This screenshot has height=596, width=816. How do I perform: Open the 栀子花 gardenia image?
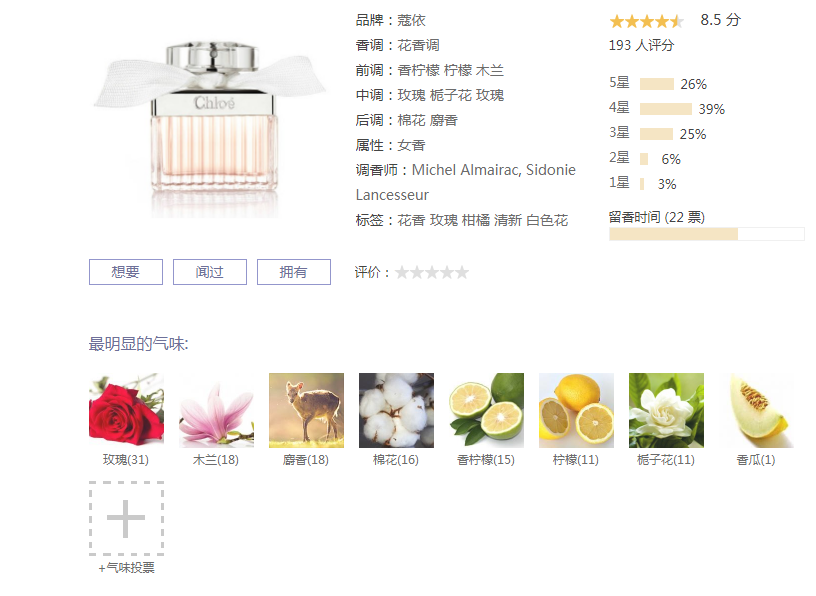pyautogui.click(x=667, y=410)
